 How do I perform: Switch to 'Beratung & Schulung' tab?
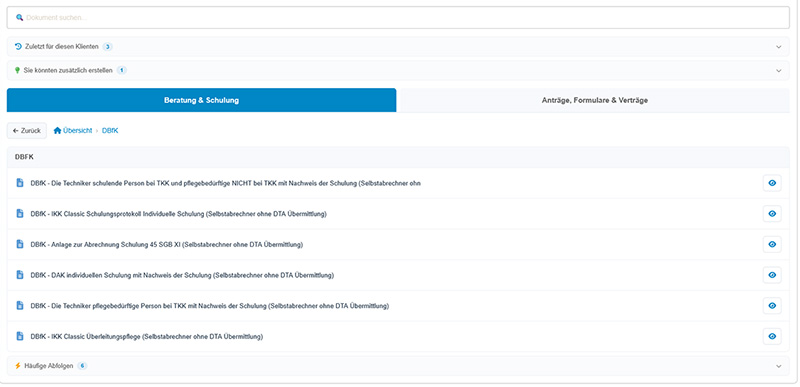(x=202, y=100)
